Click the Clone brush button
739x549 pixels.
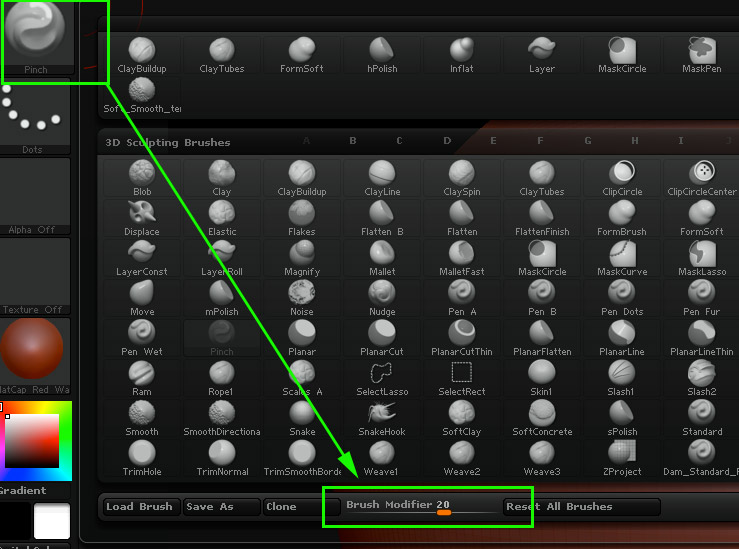point(302,507)
